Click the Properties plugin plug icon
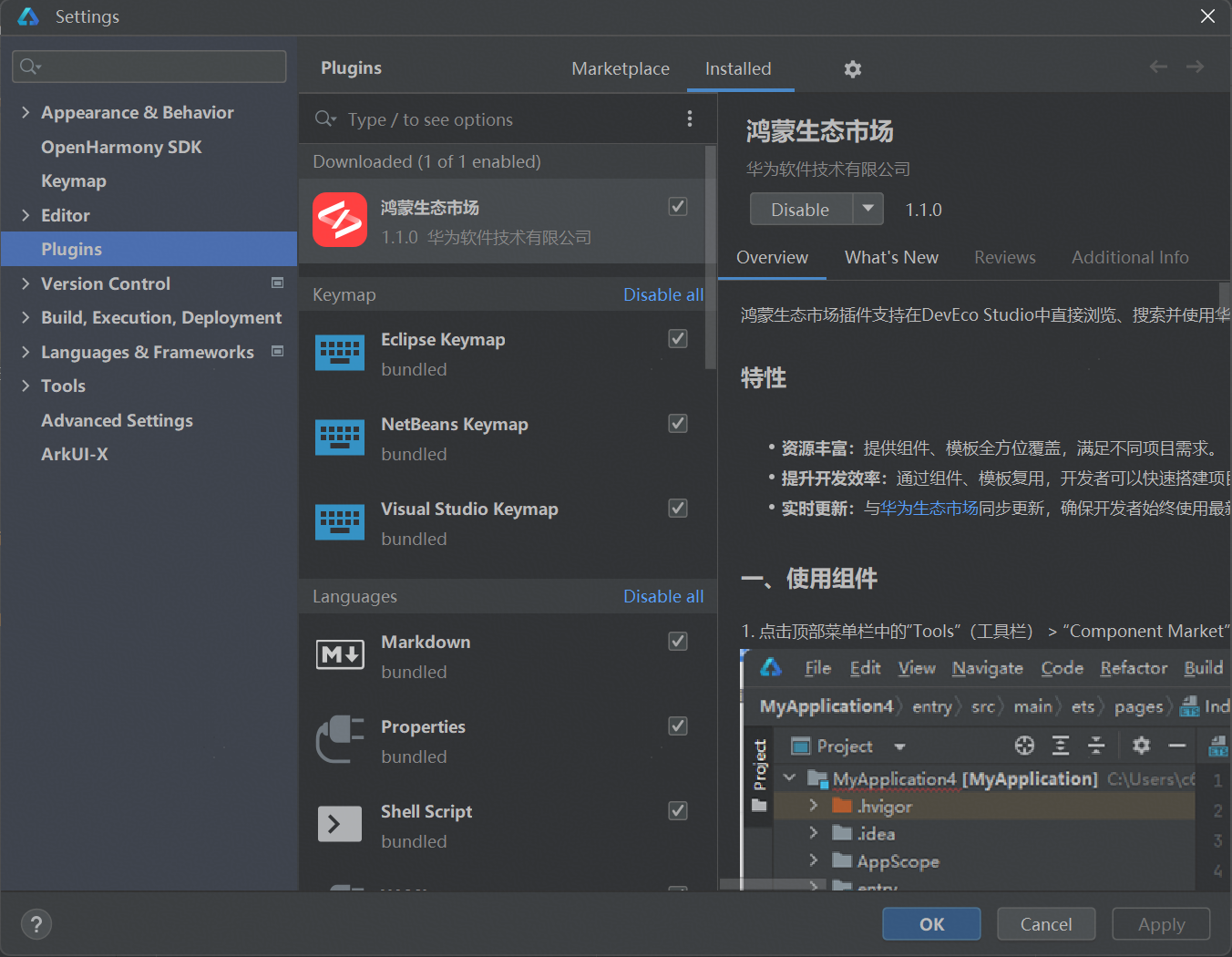The width and height of the screenshot is (1232, 957). 340,739
